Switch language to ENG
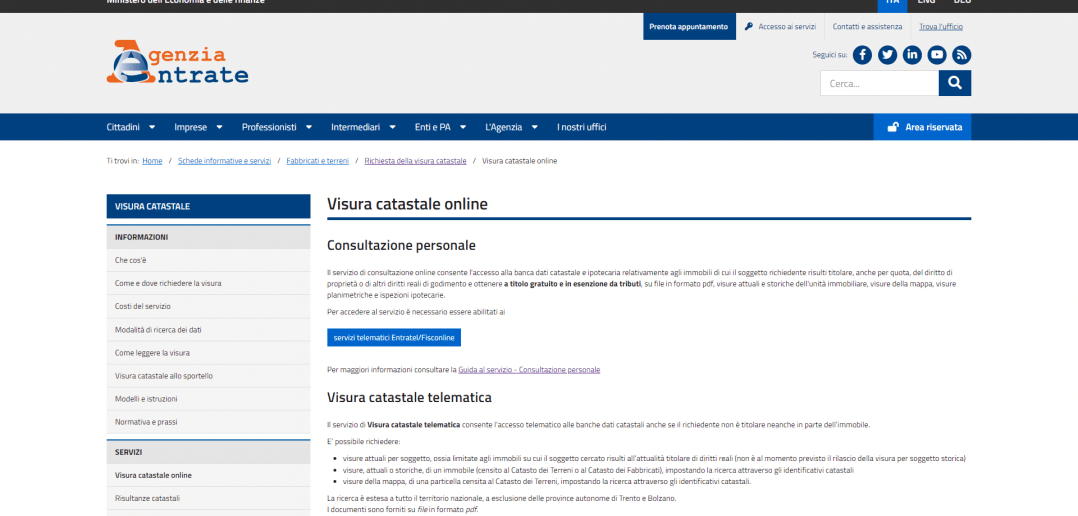 pyautogui.click(x=926, y=2)
